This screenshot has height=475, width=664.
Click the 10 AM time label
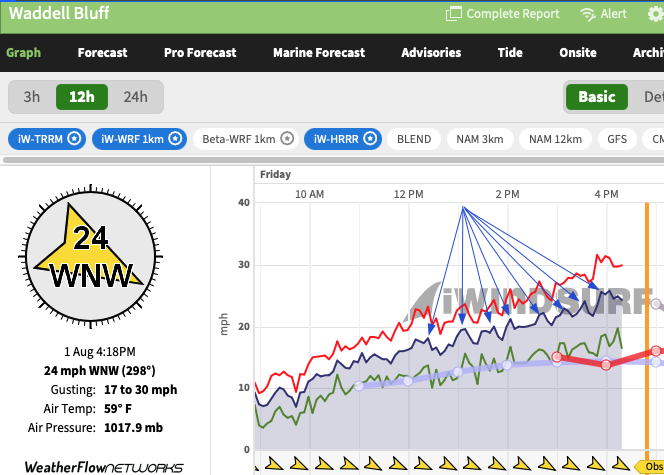click(310, 194)
